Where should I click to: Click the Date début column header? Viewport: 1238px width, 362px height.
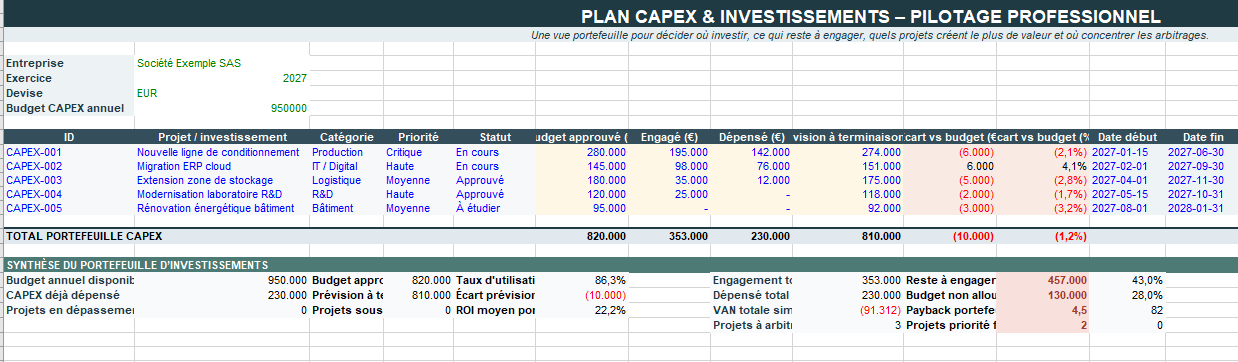1127,137
